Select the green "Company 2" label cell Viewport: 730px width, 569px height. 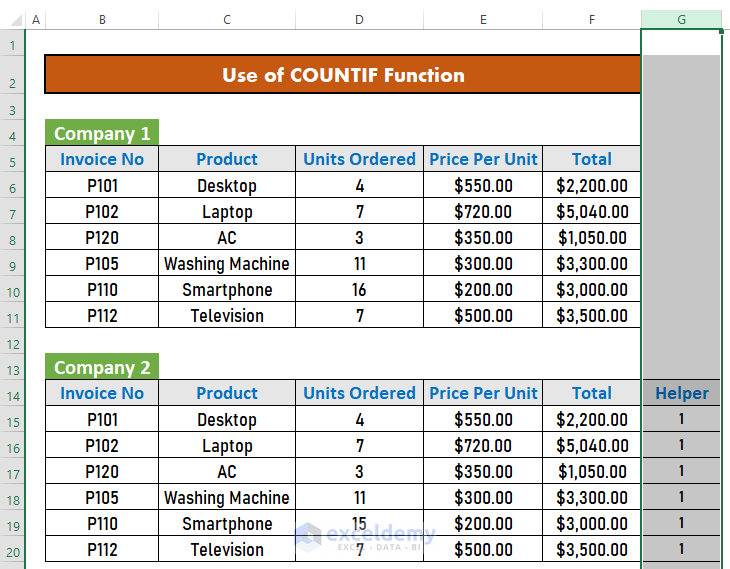102,368
